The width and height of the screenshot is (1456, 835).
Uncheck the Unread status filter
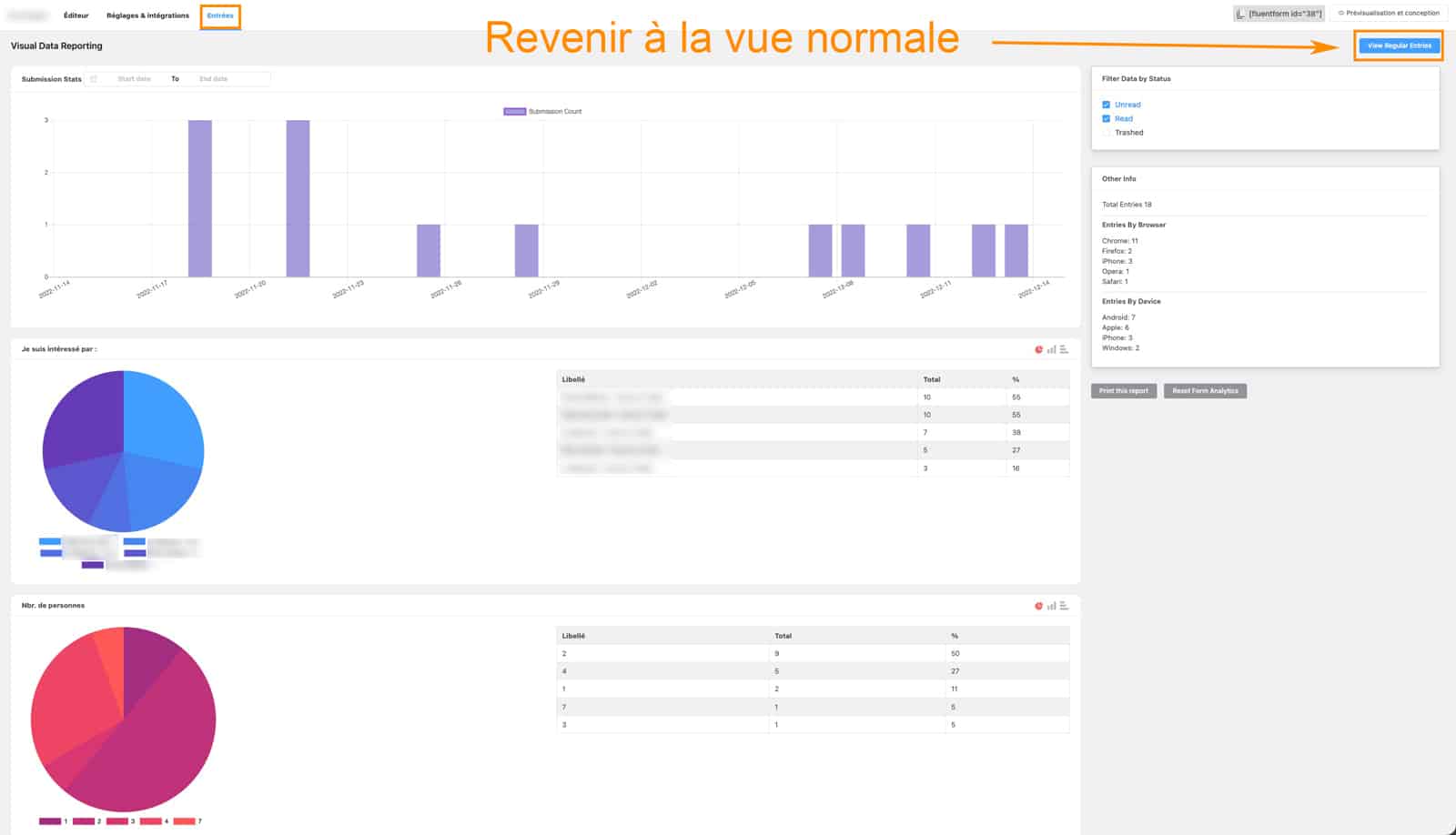coord(1107,105)
